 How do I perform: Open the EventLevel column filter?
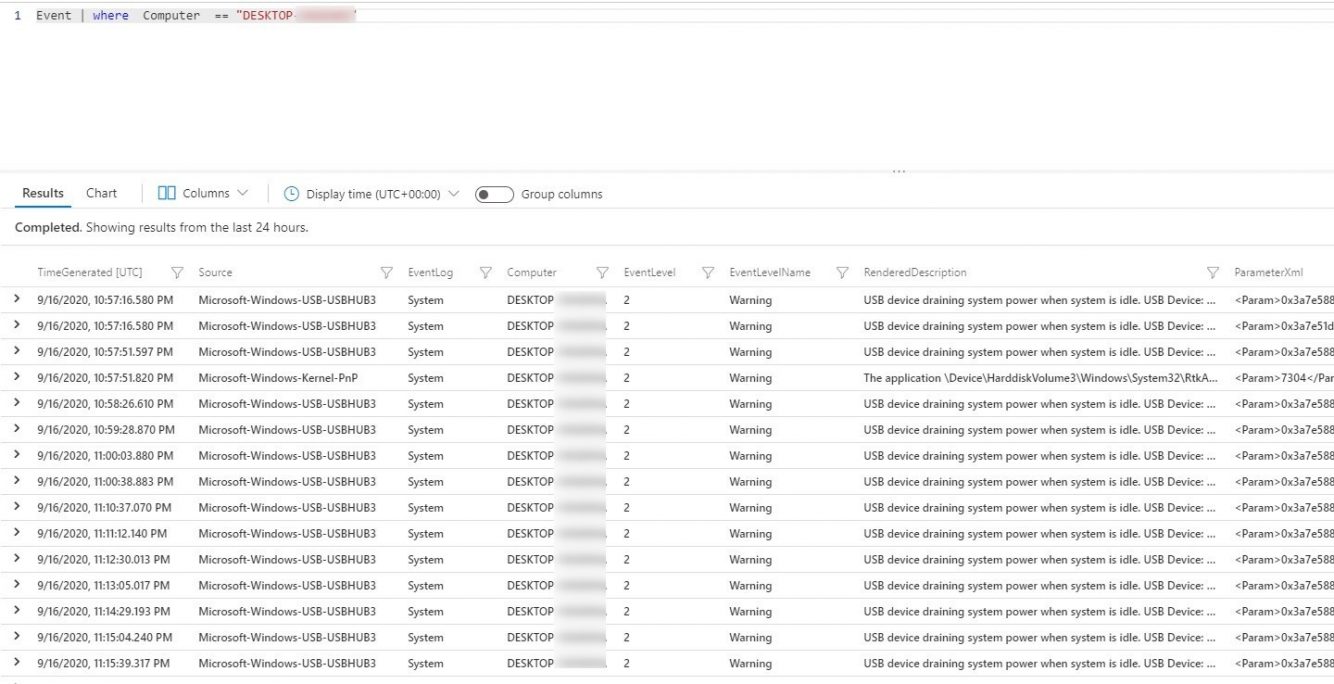(x=709, y=272)
